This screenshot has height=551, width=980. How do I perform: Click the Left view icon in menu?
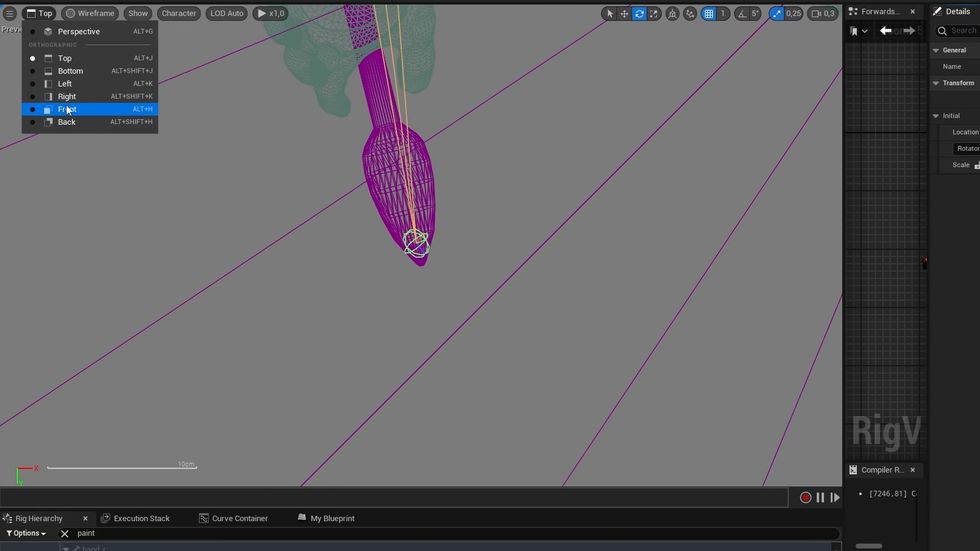(x=48, y=84)
